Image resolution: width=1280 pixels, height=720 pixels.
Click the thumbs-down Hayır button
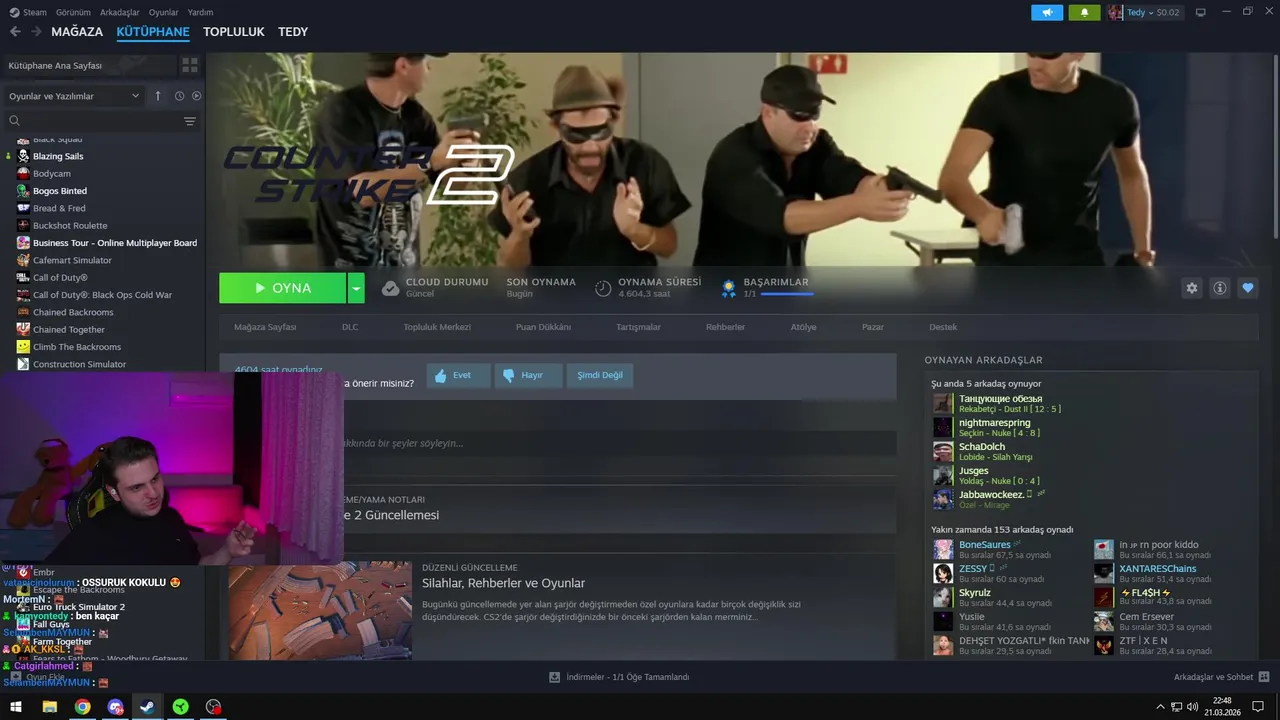pyautogui.click(x=530, y=375)
